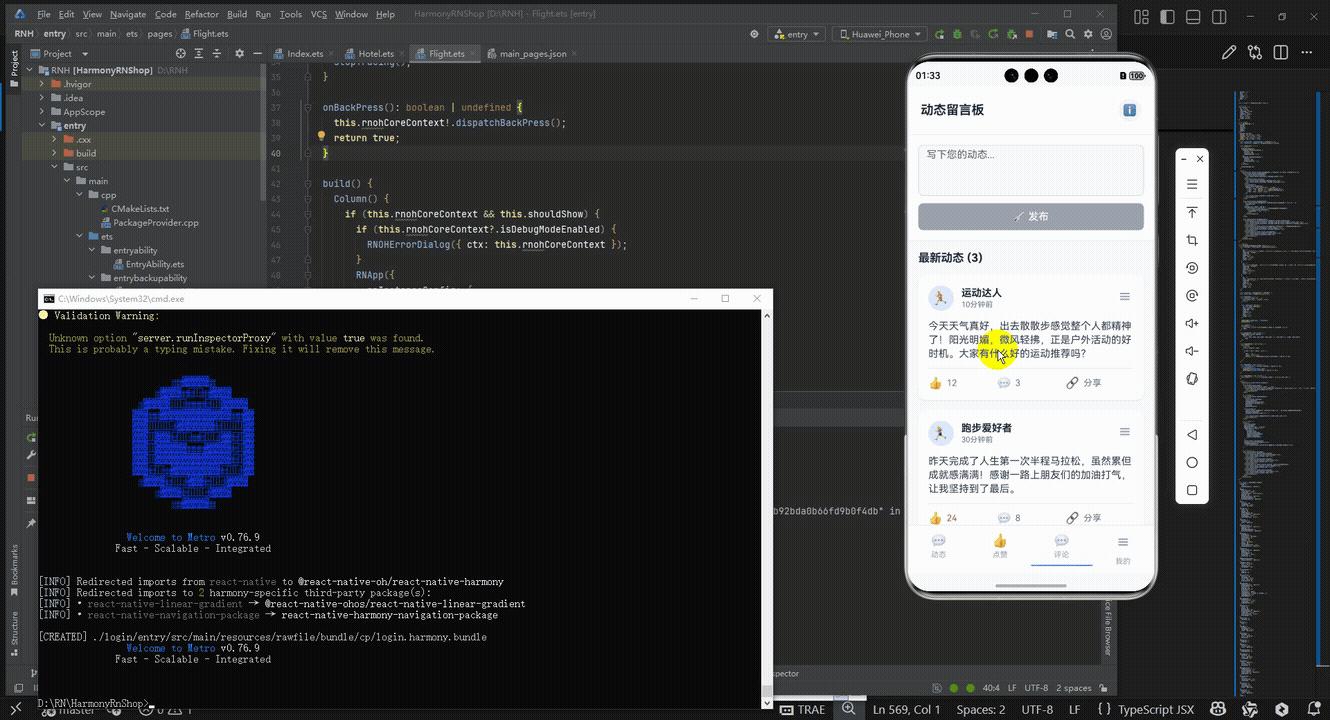Click Collapse All icon in Project panel
The image size is (1330, 720).
(216, 54)
